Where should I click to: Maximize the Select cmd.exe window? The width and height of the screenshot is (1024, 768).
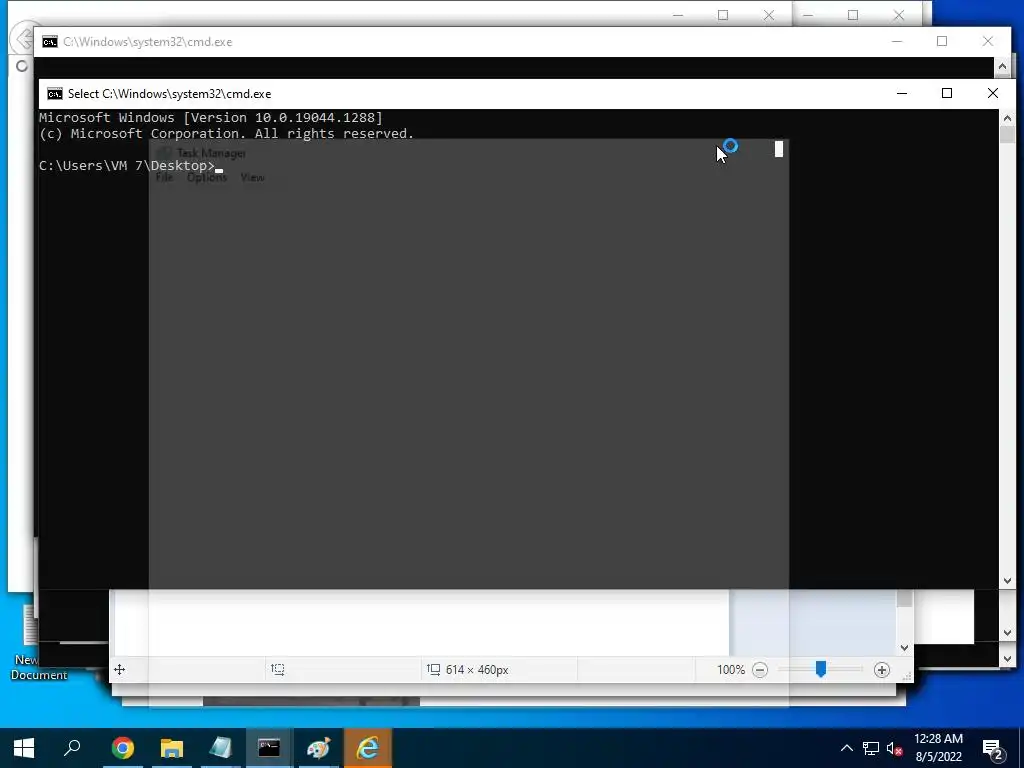coord(947,93)
